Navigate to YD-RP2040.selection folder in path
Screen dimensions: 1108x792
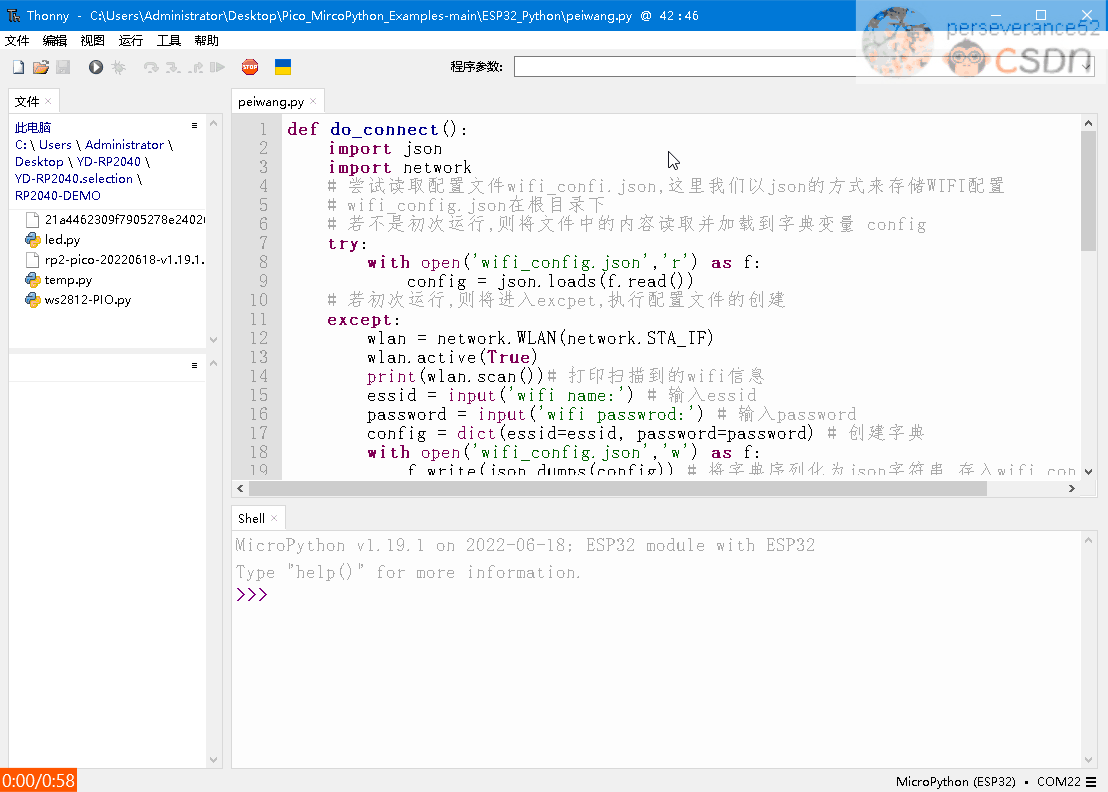pyautogui.click(x=73, y=179)
